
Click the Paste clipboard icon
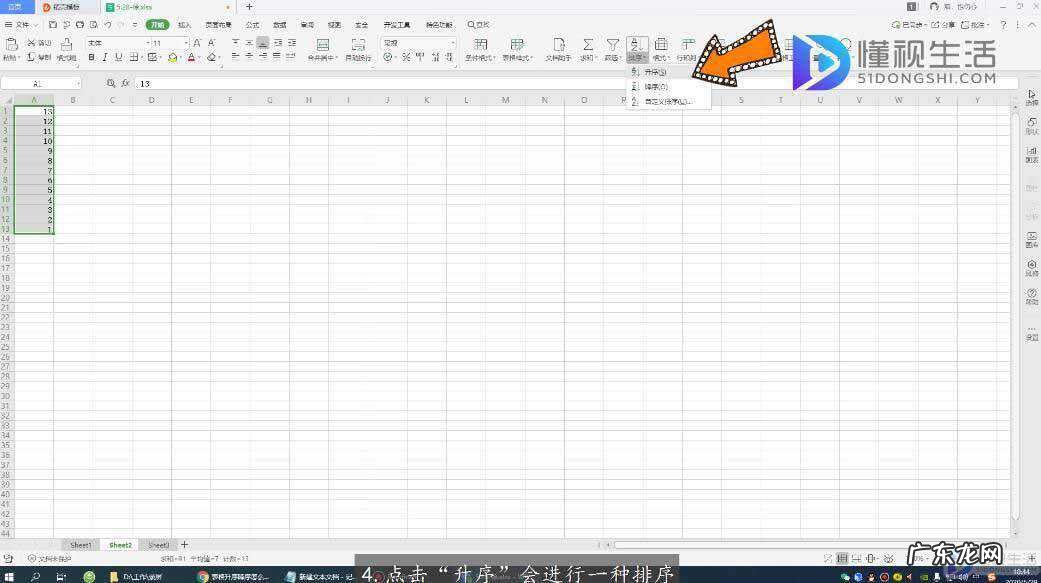tap(12, 44)
